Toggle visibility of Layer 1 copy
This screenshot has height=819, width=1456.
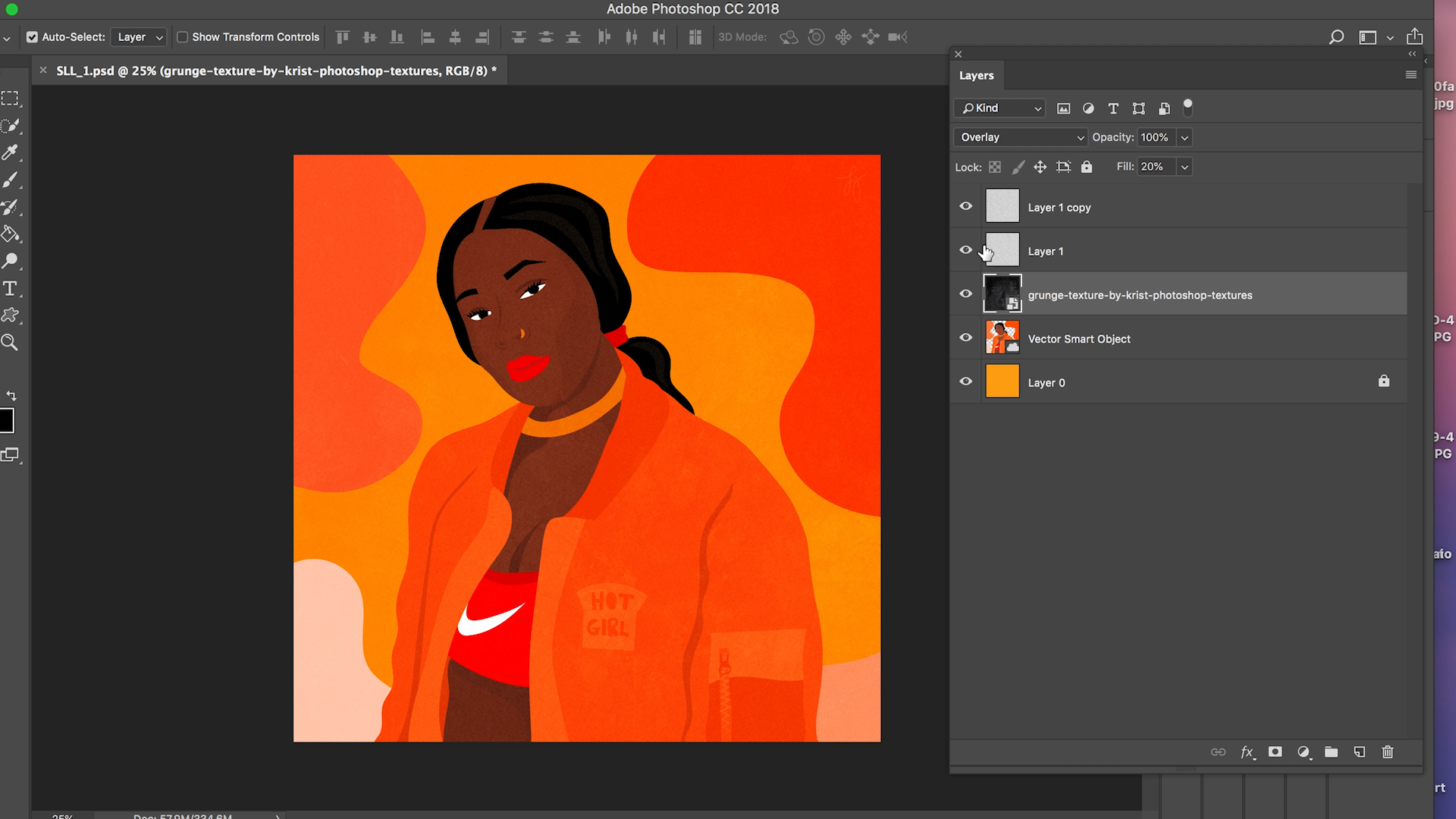point(965,206)
